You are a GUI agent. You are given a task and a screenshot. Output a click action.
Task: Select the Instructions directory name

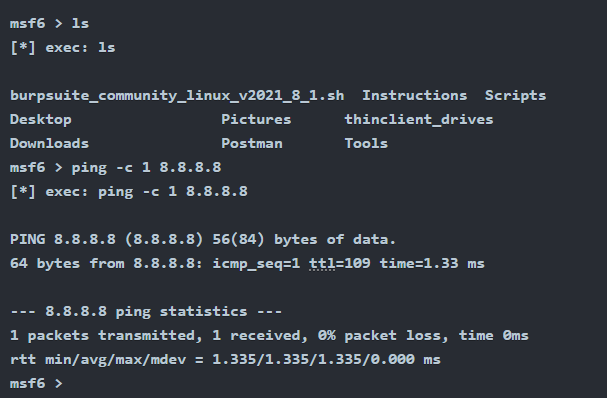coord(415,95)
